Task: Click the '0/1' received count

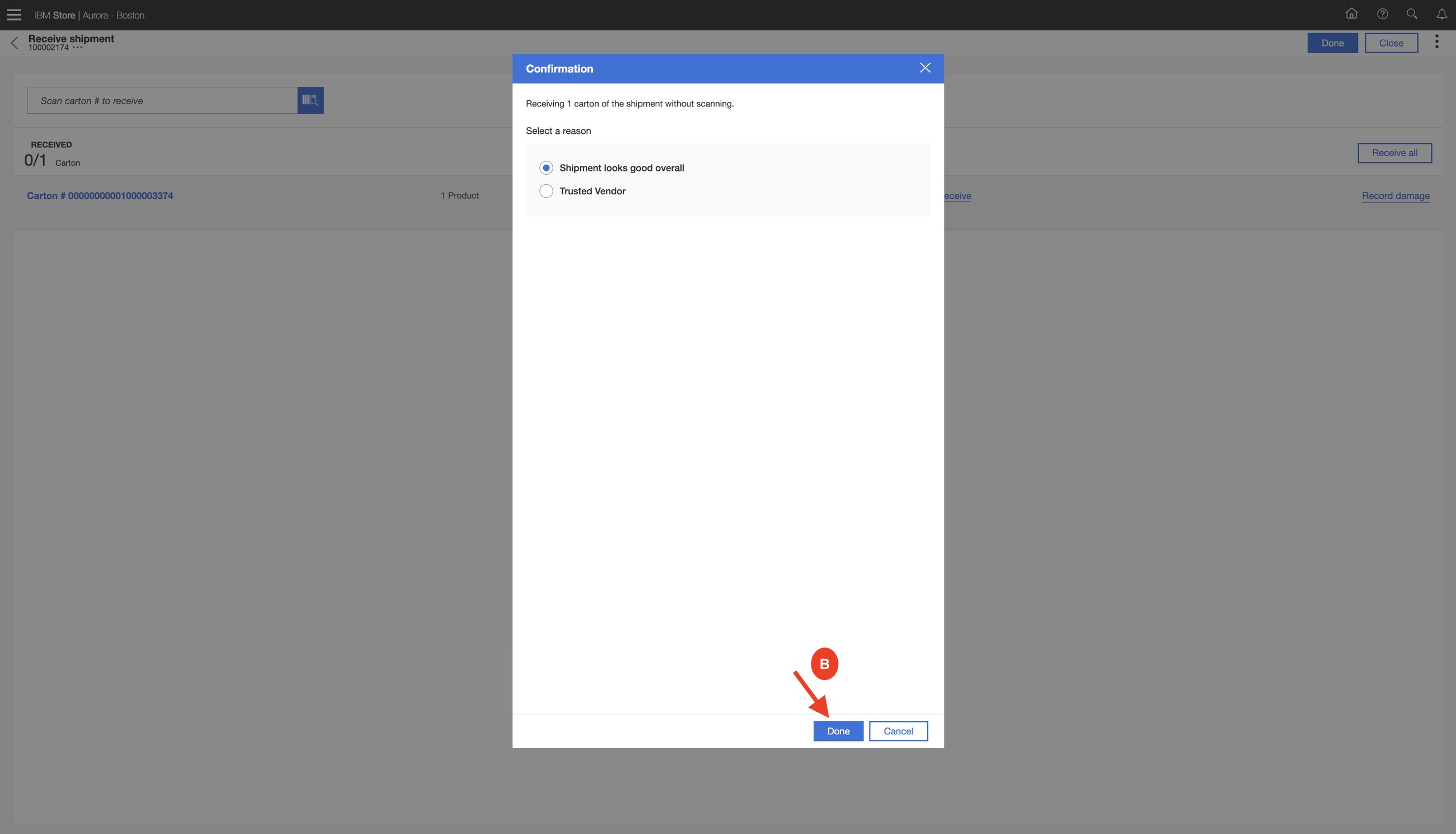Action: click(x=35, y=160)
